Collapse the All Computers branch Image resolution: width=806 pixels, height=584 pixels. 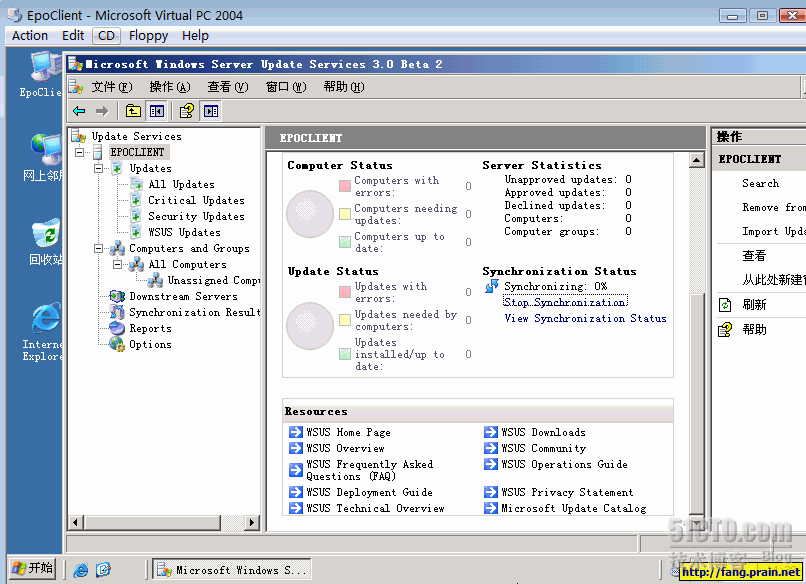pyautogui.click(x=117, y=264)
